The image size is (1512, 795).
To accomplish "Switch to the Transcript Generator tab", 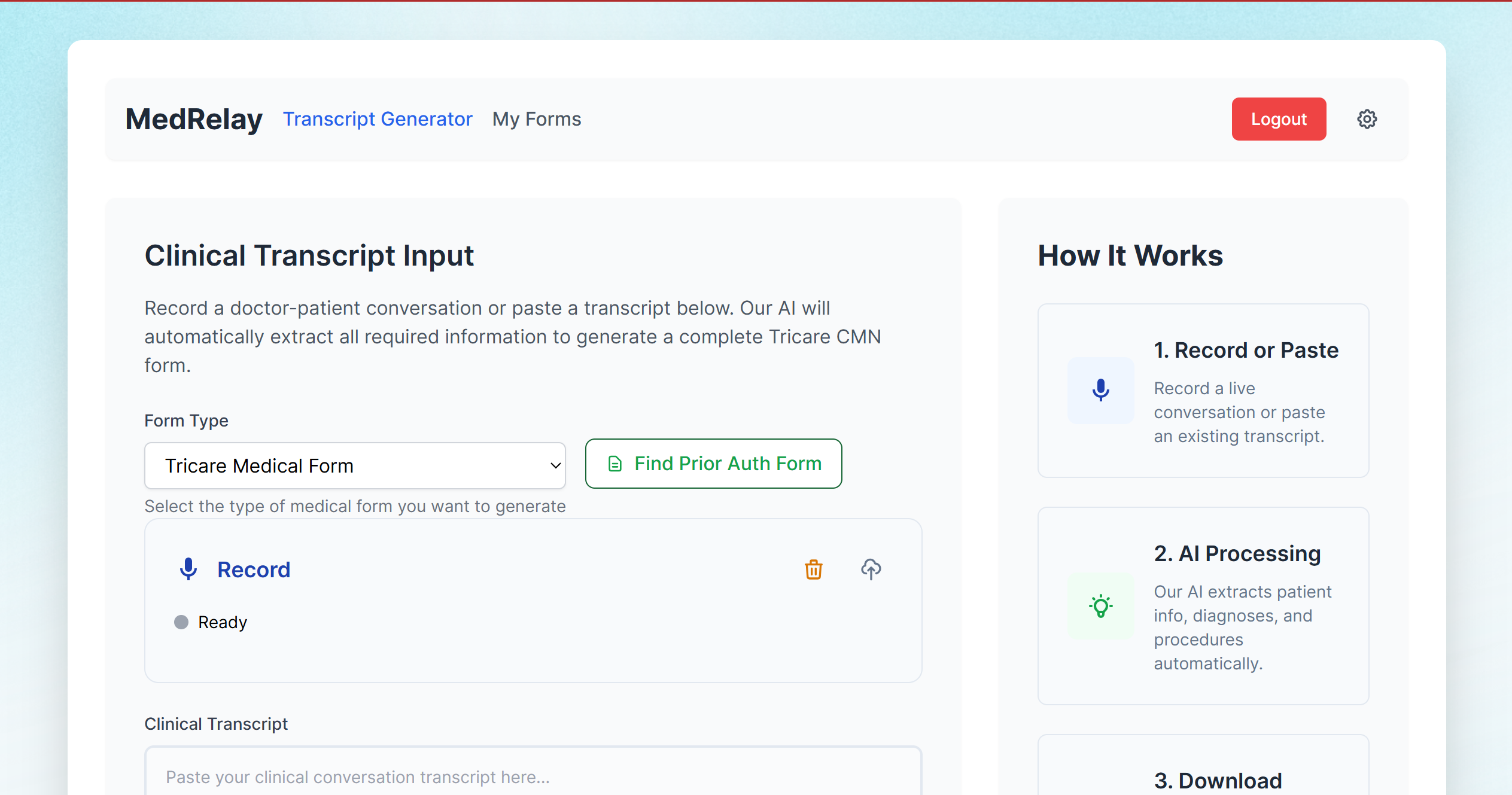I will [378, 119].
